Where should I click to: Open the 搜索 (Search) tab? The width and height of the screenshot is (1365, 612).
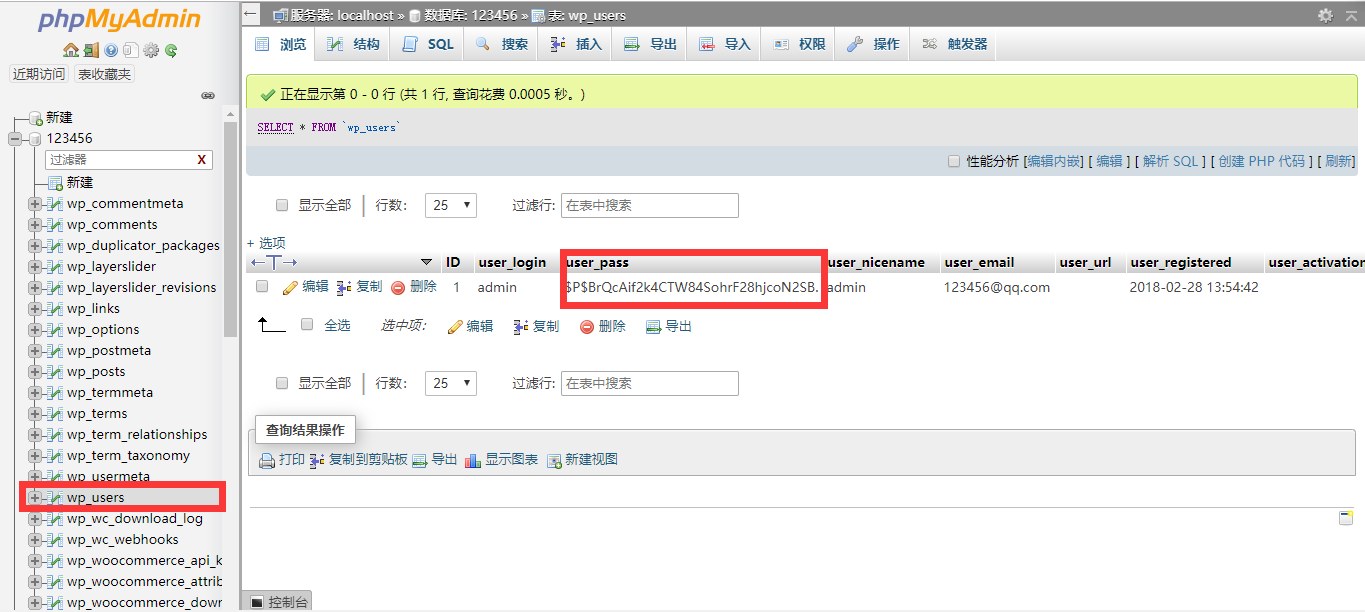click(x=501, y=44)
